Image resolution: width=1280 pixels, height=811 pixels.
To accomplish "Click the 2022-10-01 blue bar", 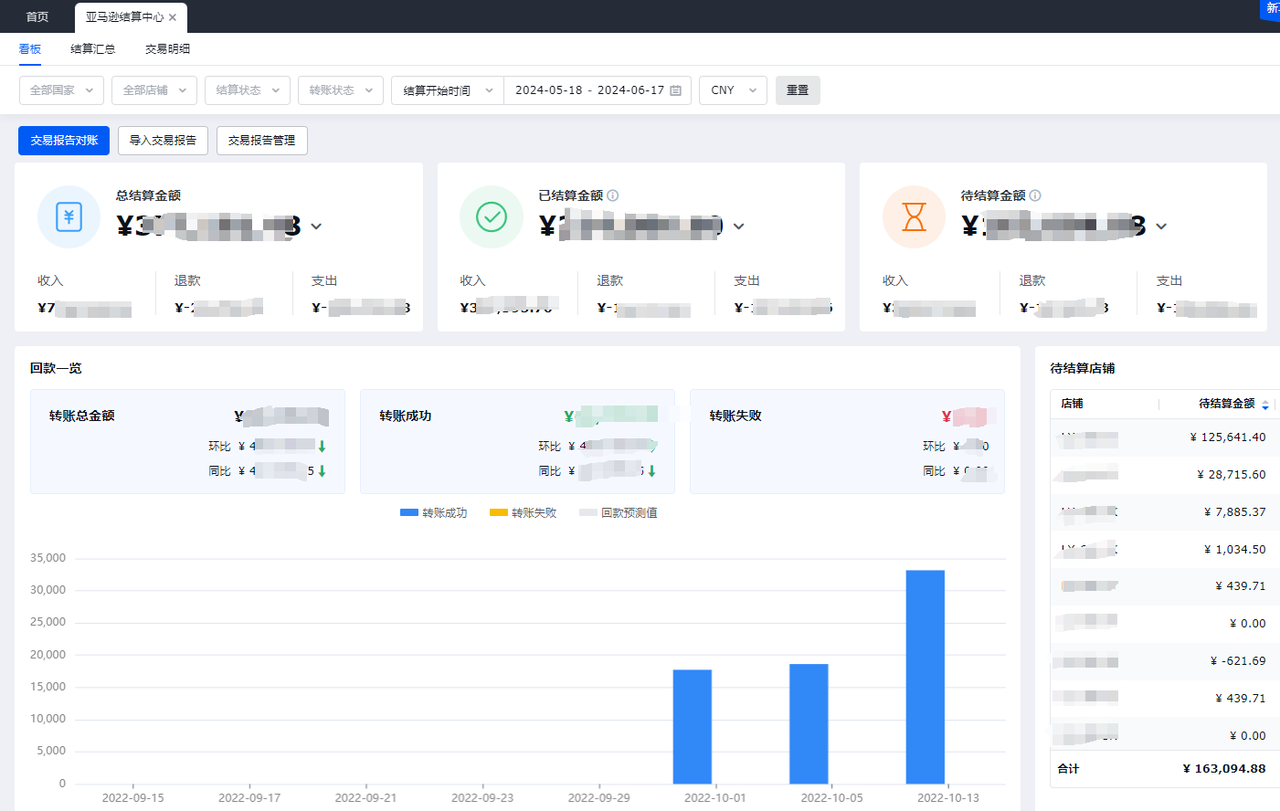I will click(x=692, y=727).
